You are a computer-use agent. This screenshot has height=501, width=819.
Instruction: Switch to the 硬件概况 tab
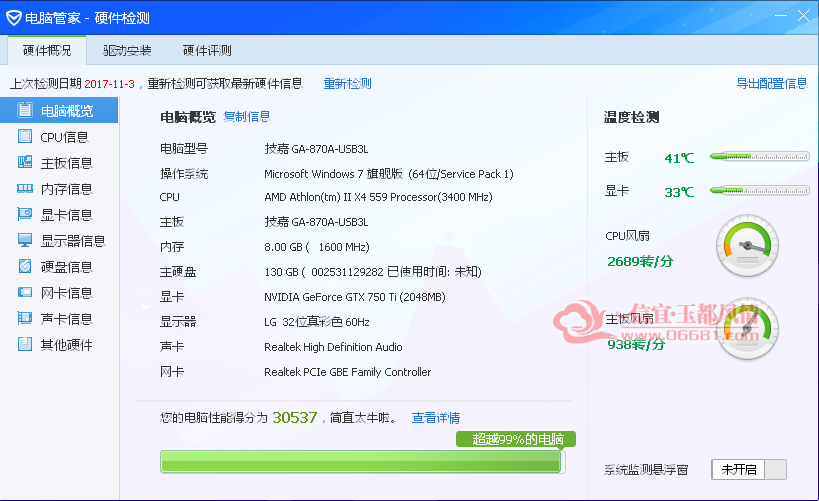click(47, 50)
